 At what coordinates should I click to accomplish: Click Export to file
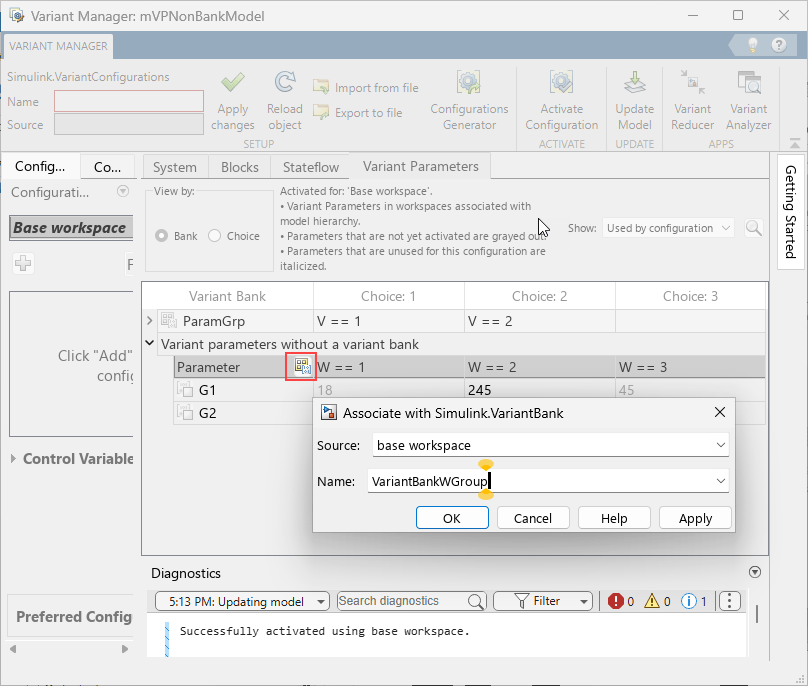click(x=358, y=112)
